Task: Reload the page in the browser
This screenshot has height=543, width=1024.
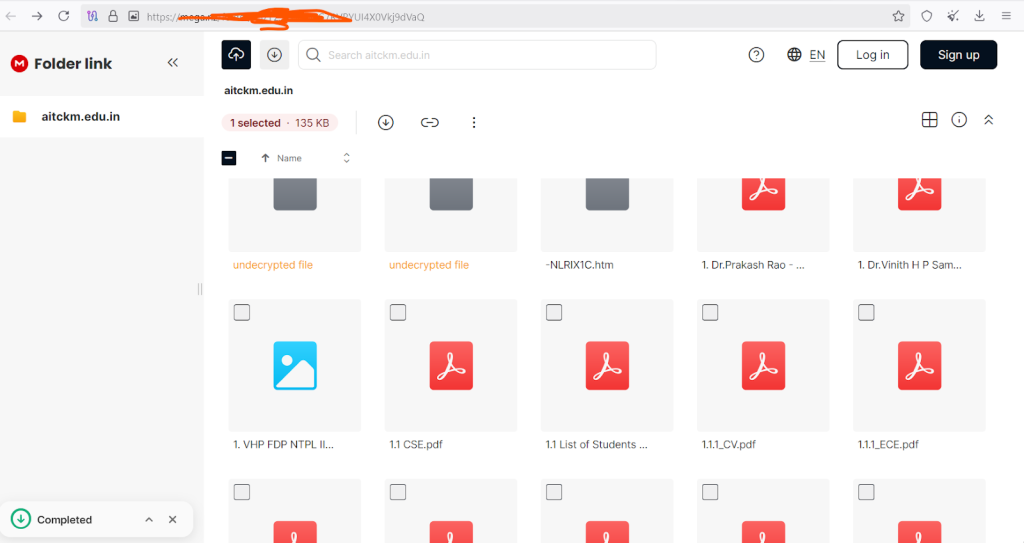Action: coord(64,16)
